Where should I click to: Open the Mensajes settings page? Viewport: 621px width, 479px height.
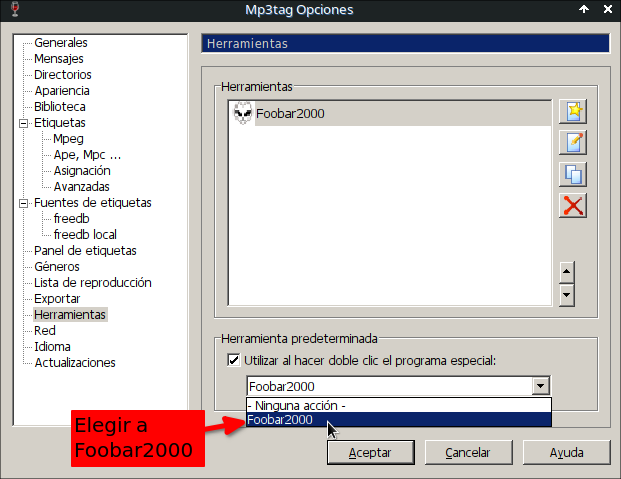tap(59, 59)
